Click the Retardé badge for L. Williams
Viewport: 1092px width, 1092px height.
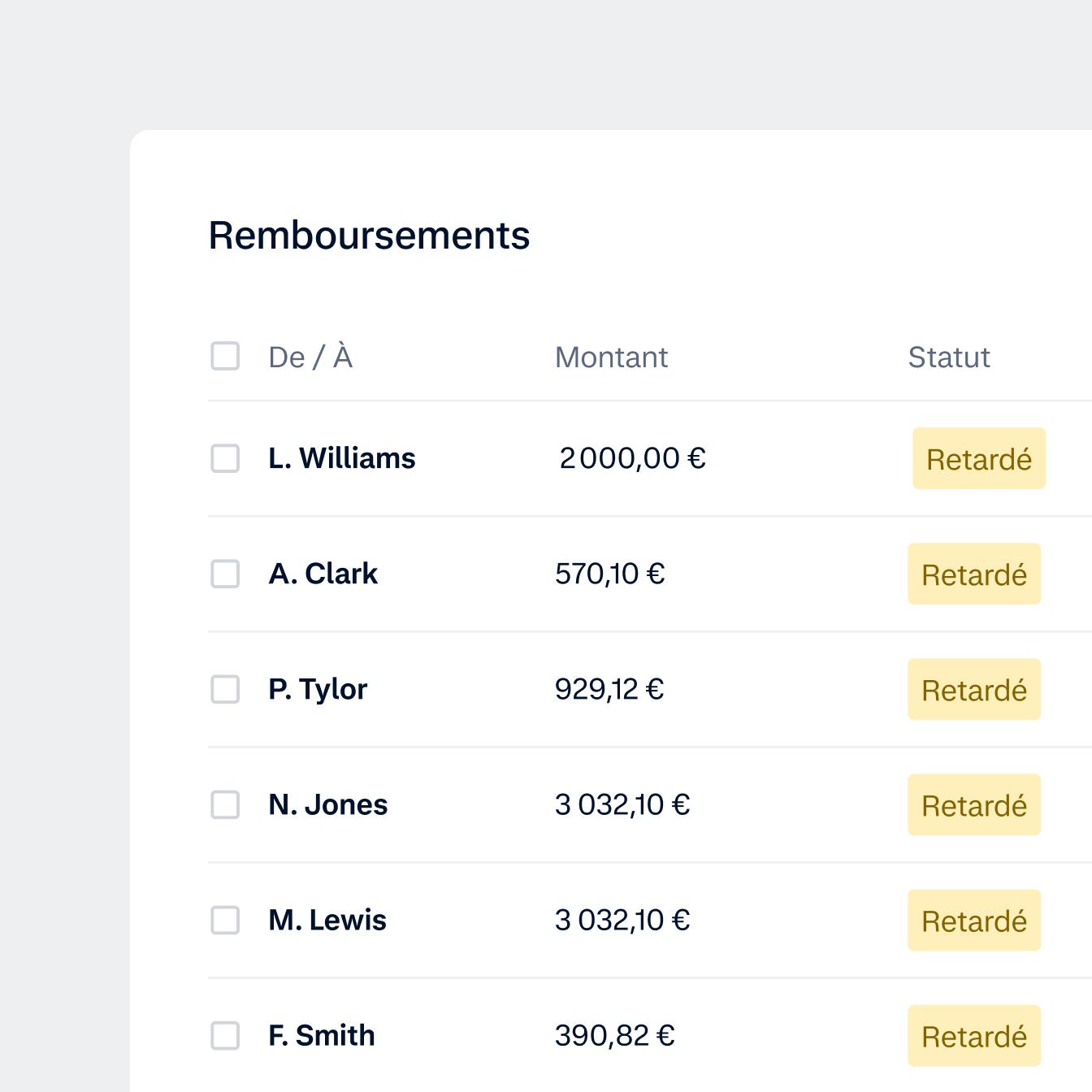(x=978, y=459)
